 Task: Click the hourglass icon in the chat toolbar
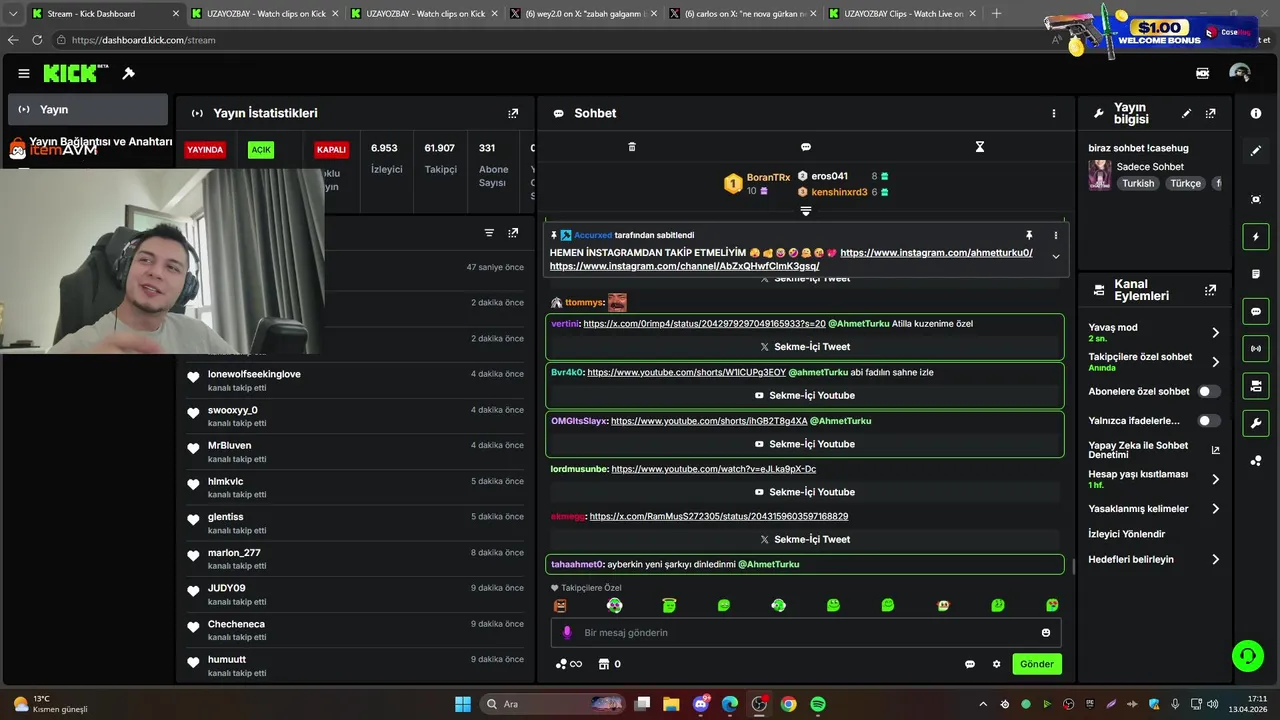coord(980,147)
